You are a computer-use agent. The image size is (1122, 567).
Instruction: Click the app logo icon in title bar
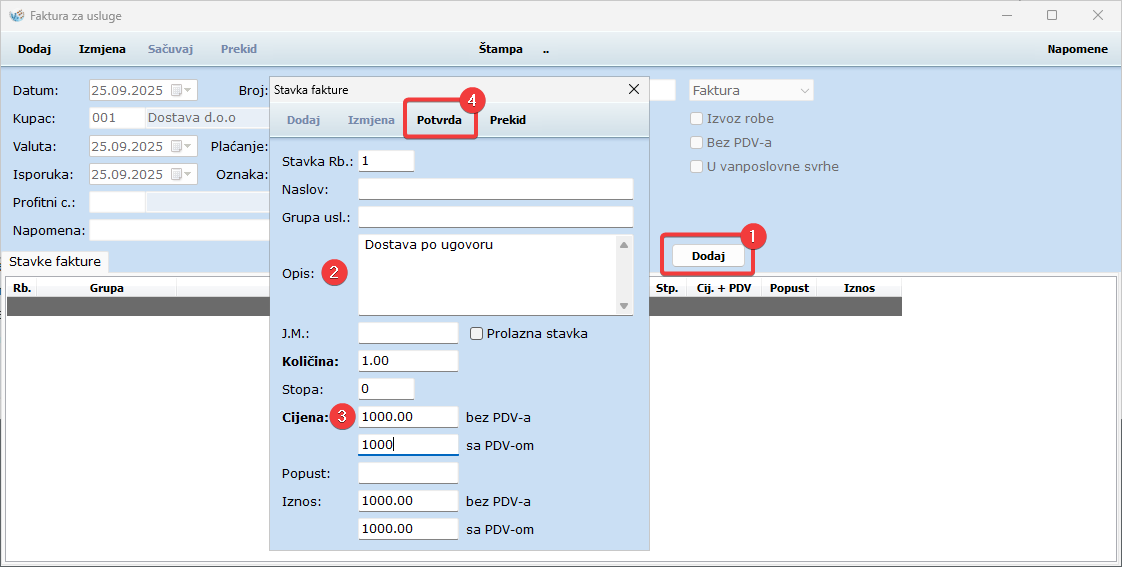pyautogui.click(x=16, y=16)
